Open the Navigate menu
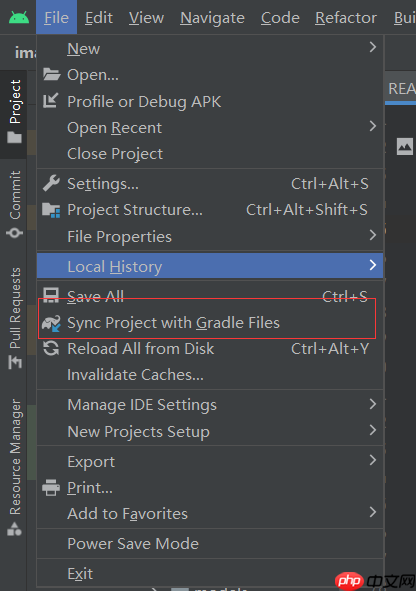The height and width of the screenshot is (591, 416). [212, 18]
